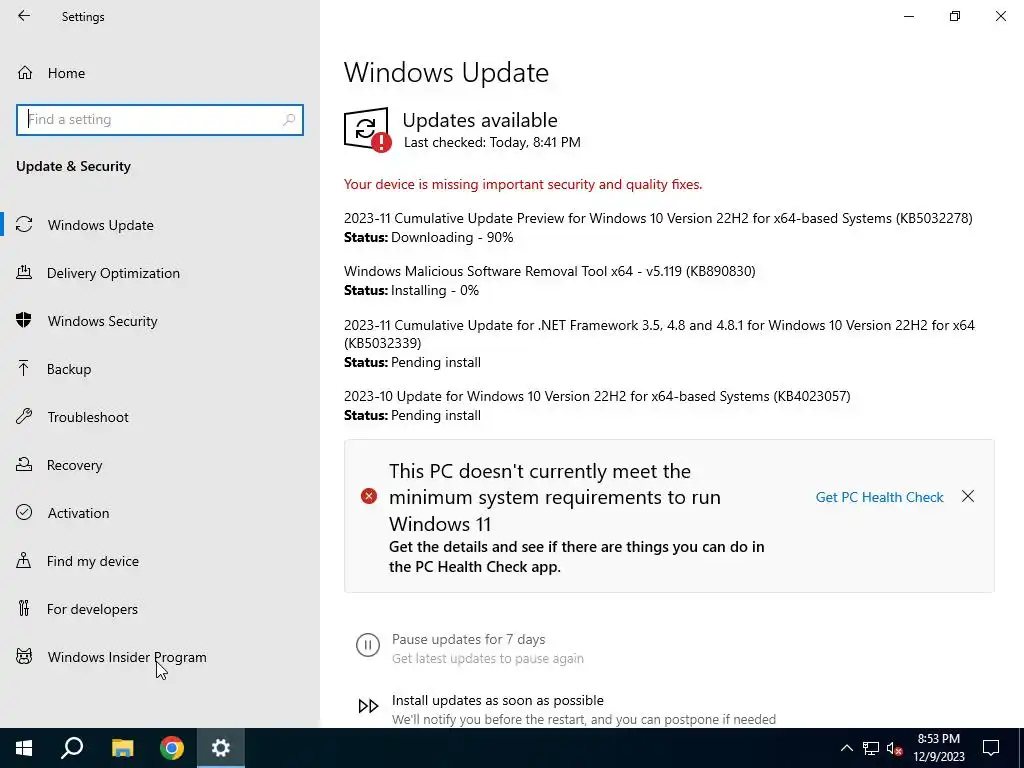
Task: Go back using the Settings back arrow
Action: point(24,16)
